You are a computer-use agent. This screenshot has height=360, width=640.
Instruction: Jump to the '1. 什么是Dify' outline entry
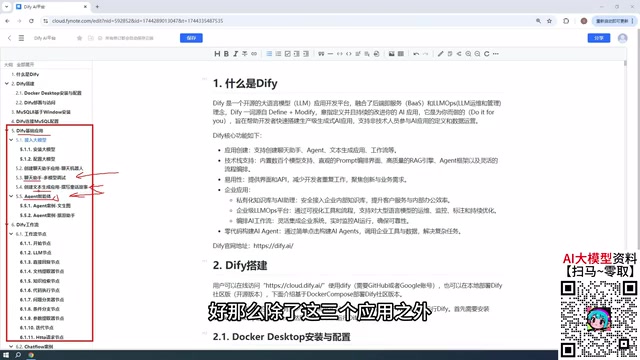pyautogui.click(x=25, y=74)
